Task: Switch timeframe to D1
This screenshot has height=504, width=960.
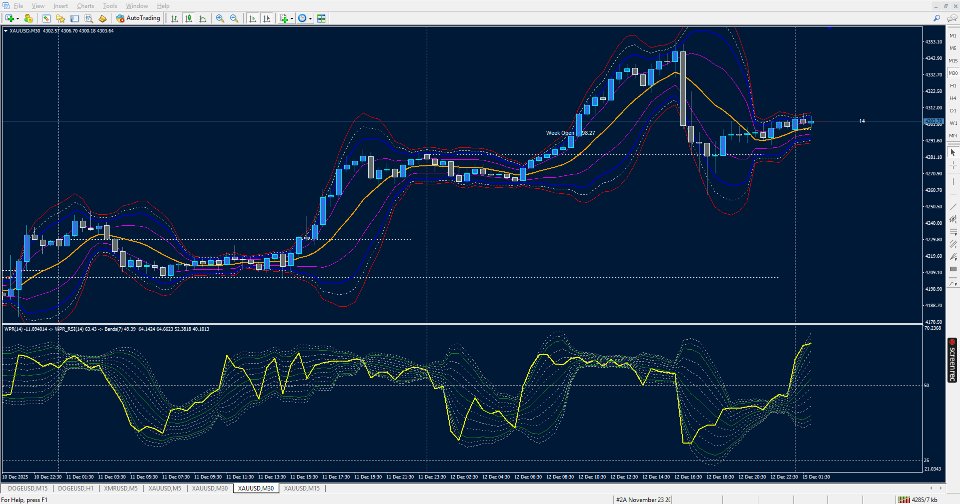Action: 953,110
